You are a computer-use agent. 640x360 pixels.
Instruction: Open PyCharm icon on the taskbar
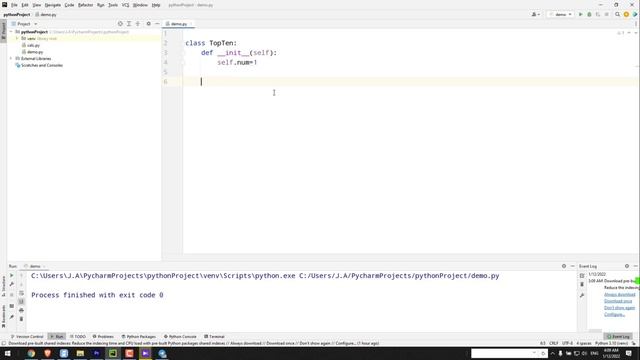point(113,353)
